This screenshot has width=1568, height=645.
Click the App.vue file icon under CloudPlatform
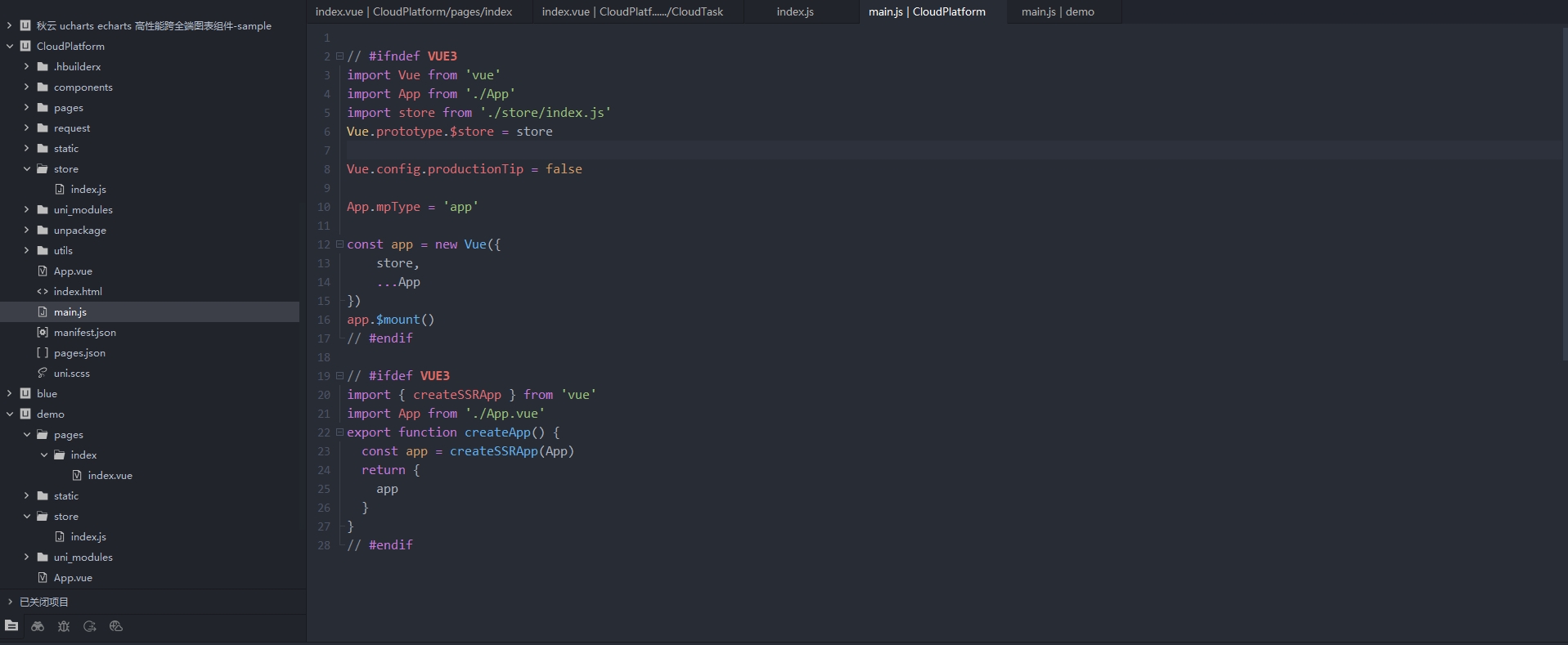[x=43, y=271]
